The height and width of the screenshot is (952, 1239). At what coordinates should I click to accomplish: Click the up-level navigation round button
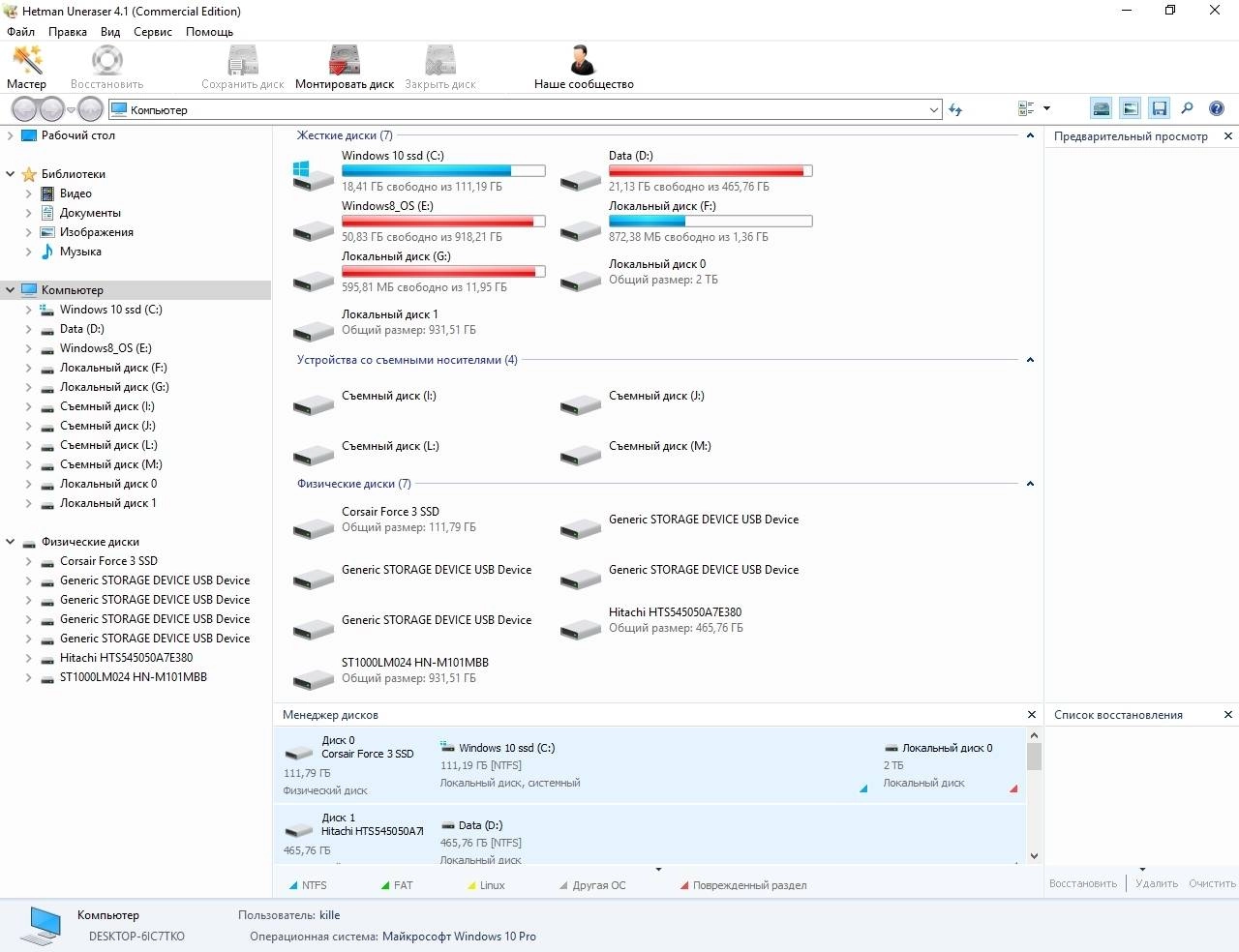click(x=90, y=108)
